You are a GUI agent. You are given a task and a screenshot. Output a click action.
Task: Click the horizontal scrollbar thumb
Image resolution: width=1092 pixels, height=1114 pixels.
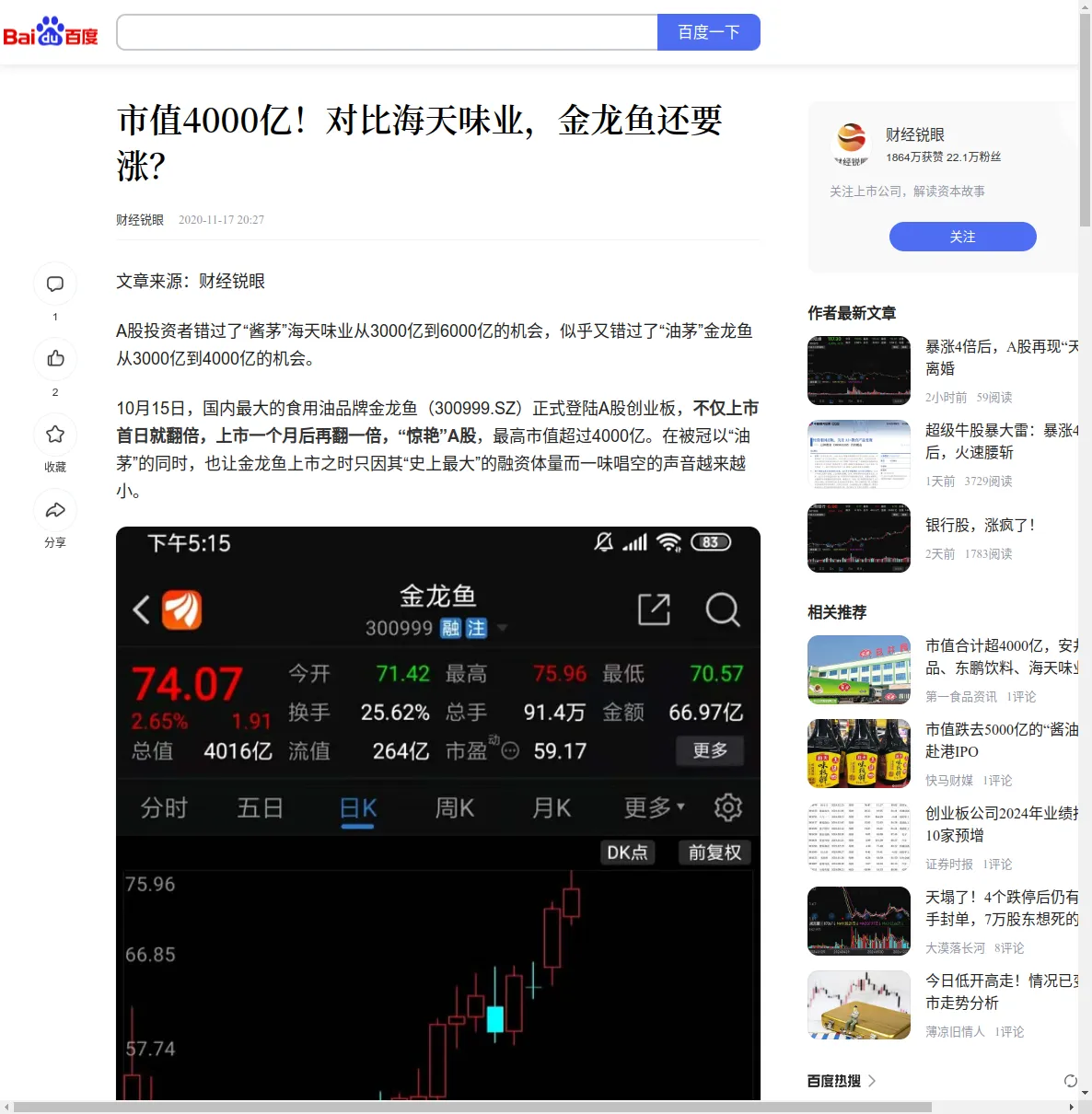pos(472,1107)
